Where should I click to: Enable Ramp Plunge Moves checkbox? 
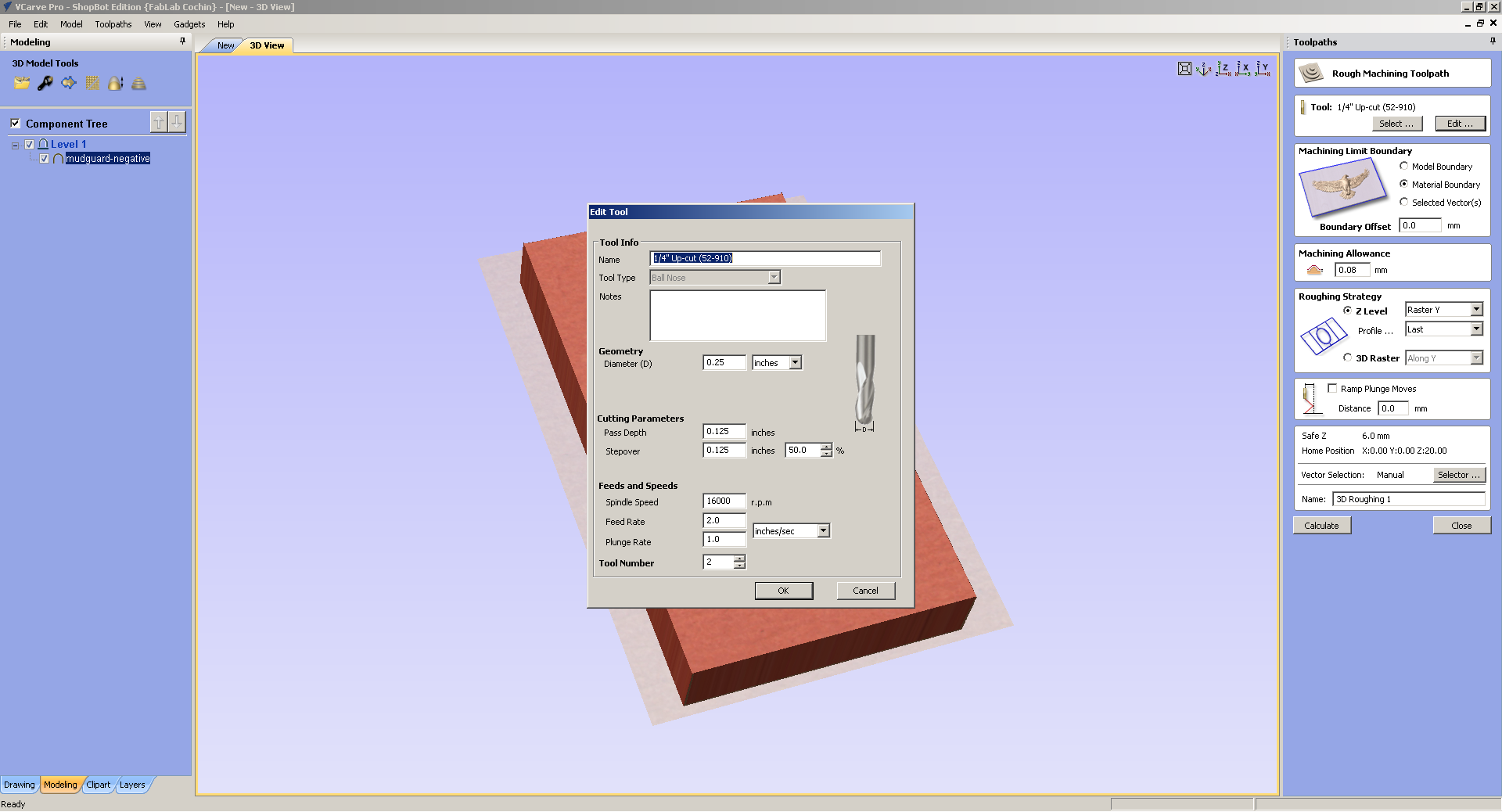click(x=1332, y=388)
